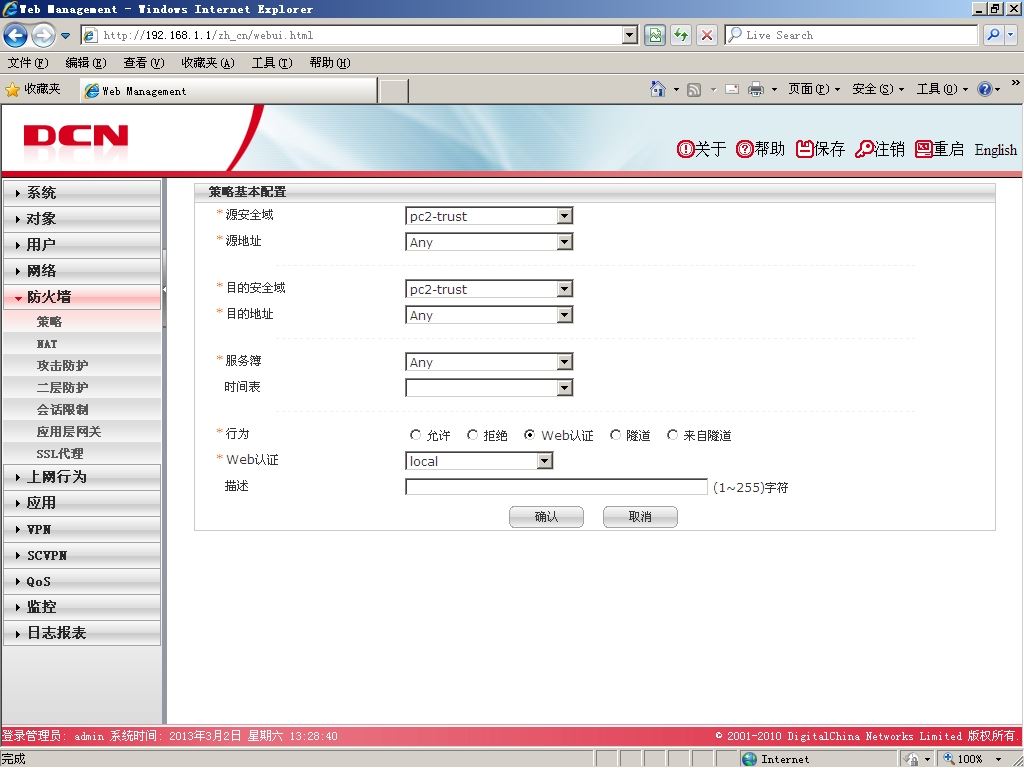The image size is (1024, 768).
Task: Click the DCN logo
Action: point(75,137)
